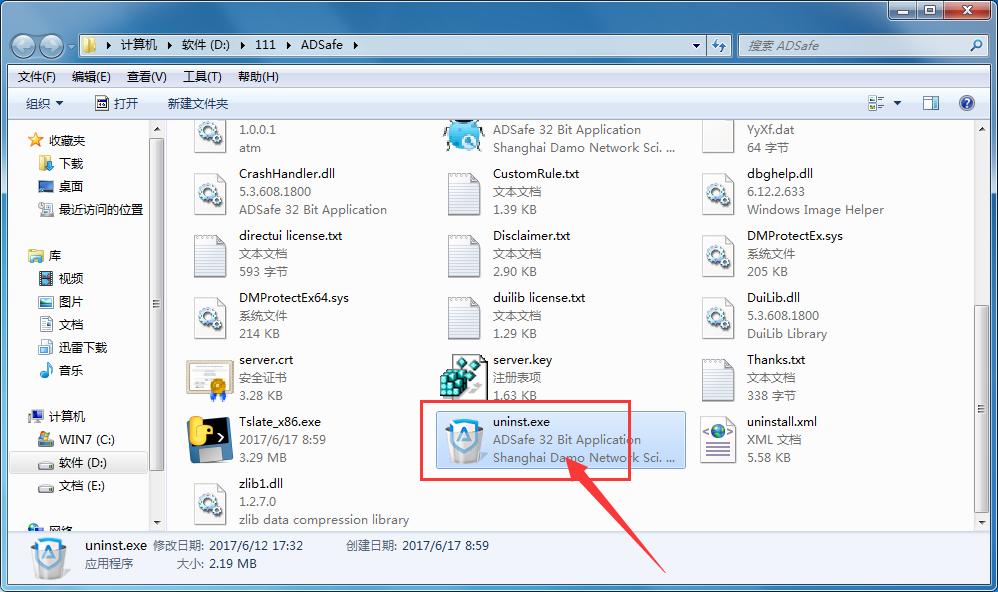Image resolution: width=998 pixels, height=592 pixels.
Task: Click the 打开 toolbar button
Action: coord(117,103)
